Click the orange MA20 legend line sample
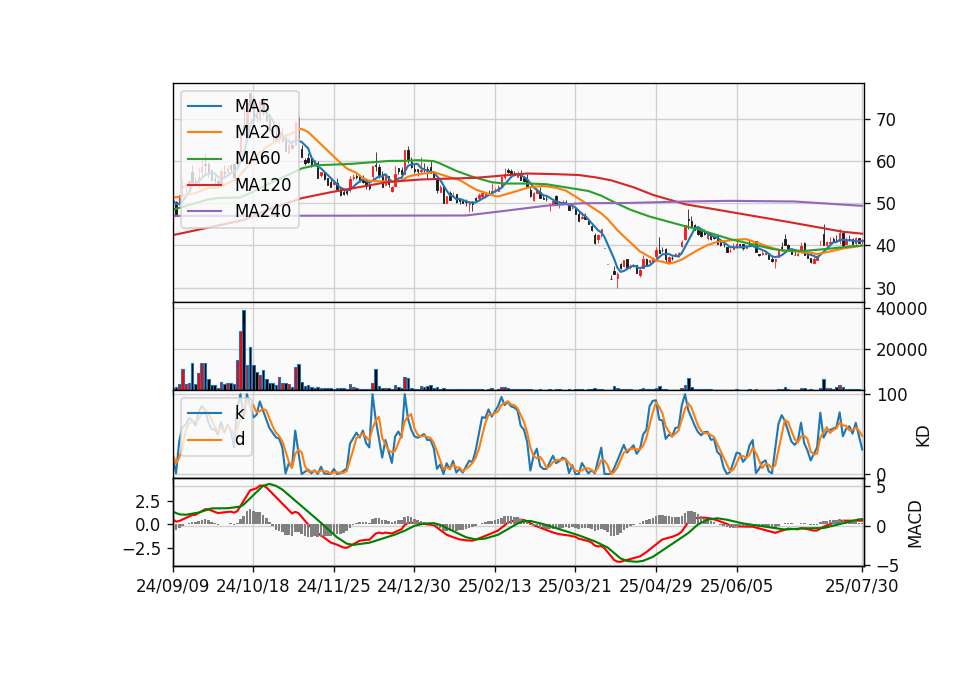Image resolution: width=960 pixels, height=690 pixels. pos(204,132)
